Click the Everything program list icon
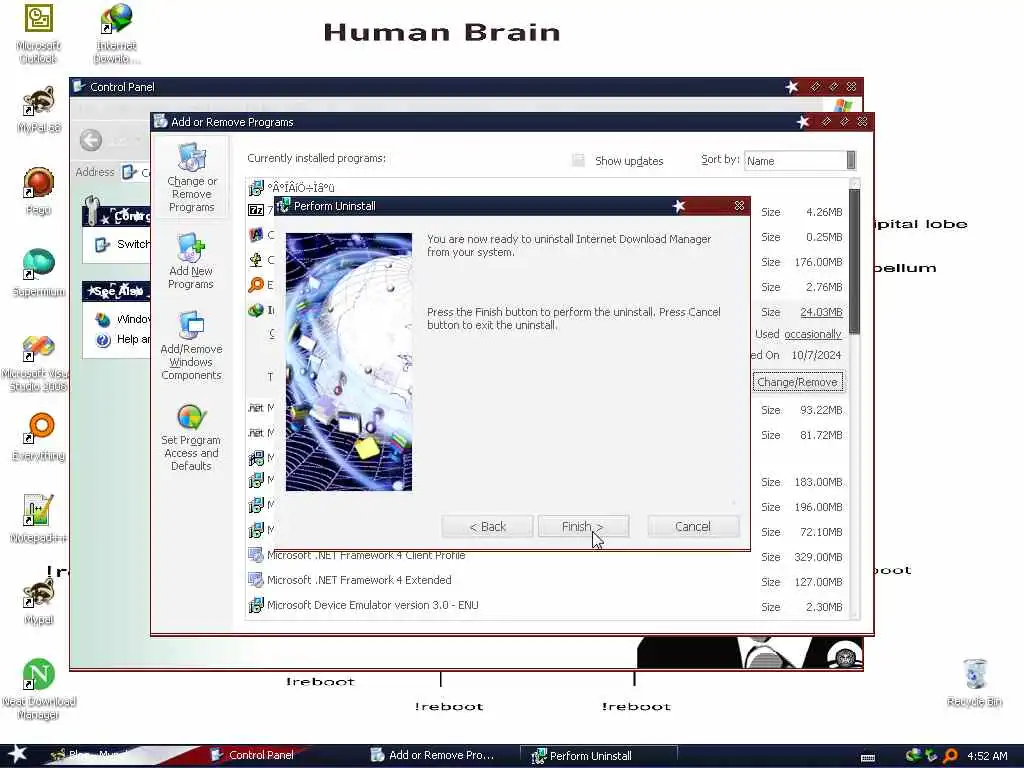 pyautogui.click(x=256, y=285)
